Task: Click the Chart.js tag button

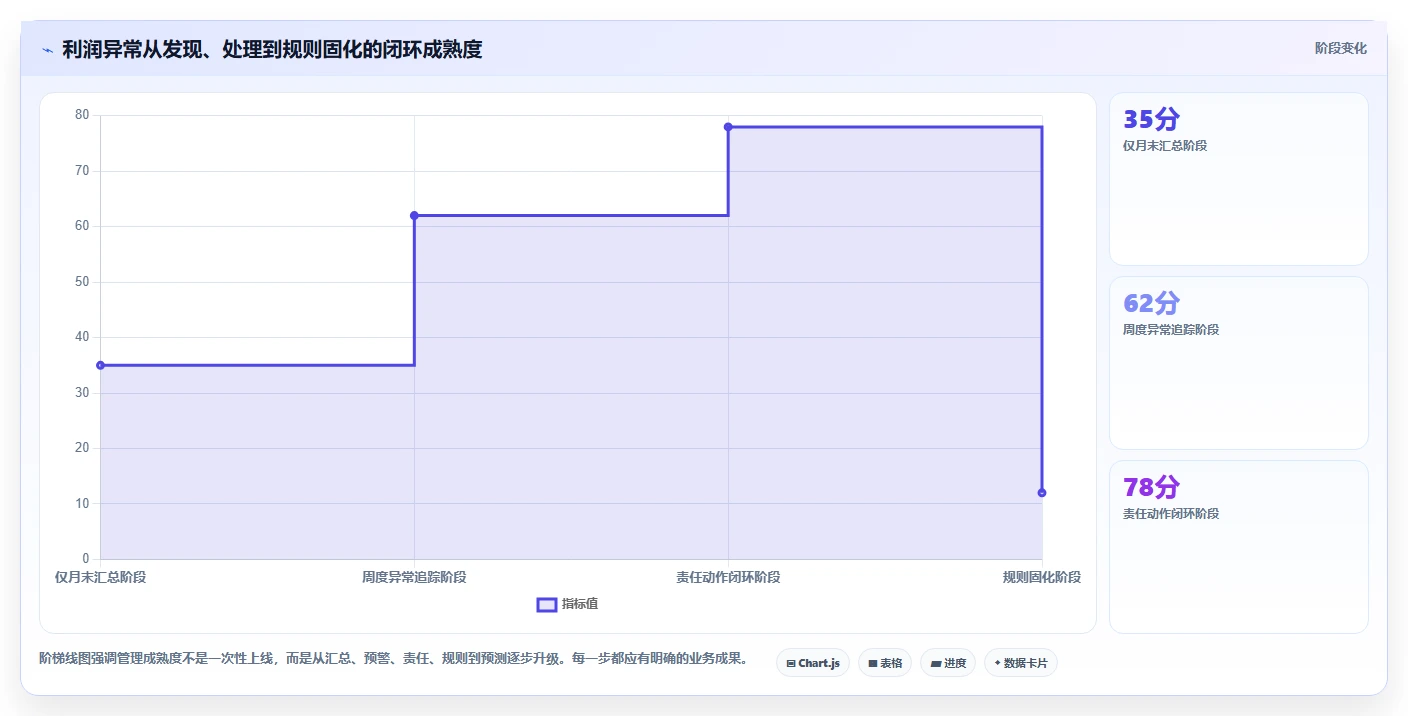Action: [813, 663]
